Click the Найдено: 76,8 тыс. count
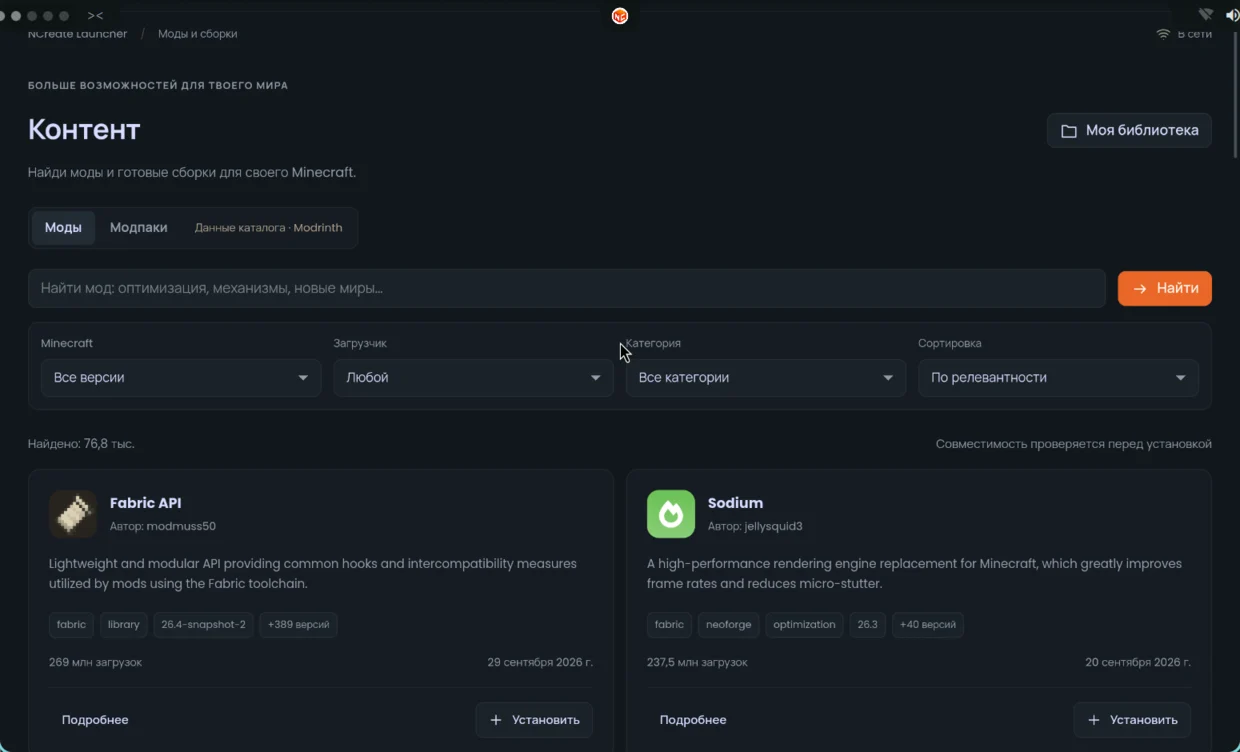The width and height of the screenshot is (1240, 752). point(81,444)
